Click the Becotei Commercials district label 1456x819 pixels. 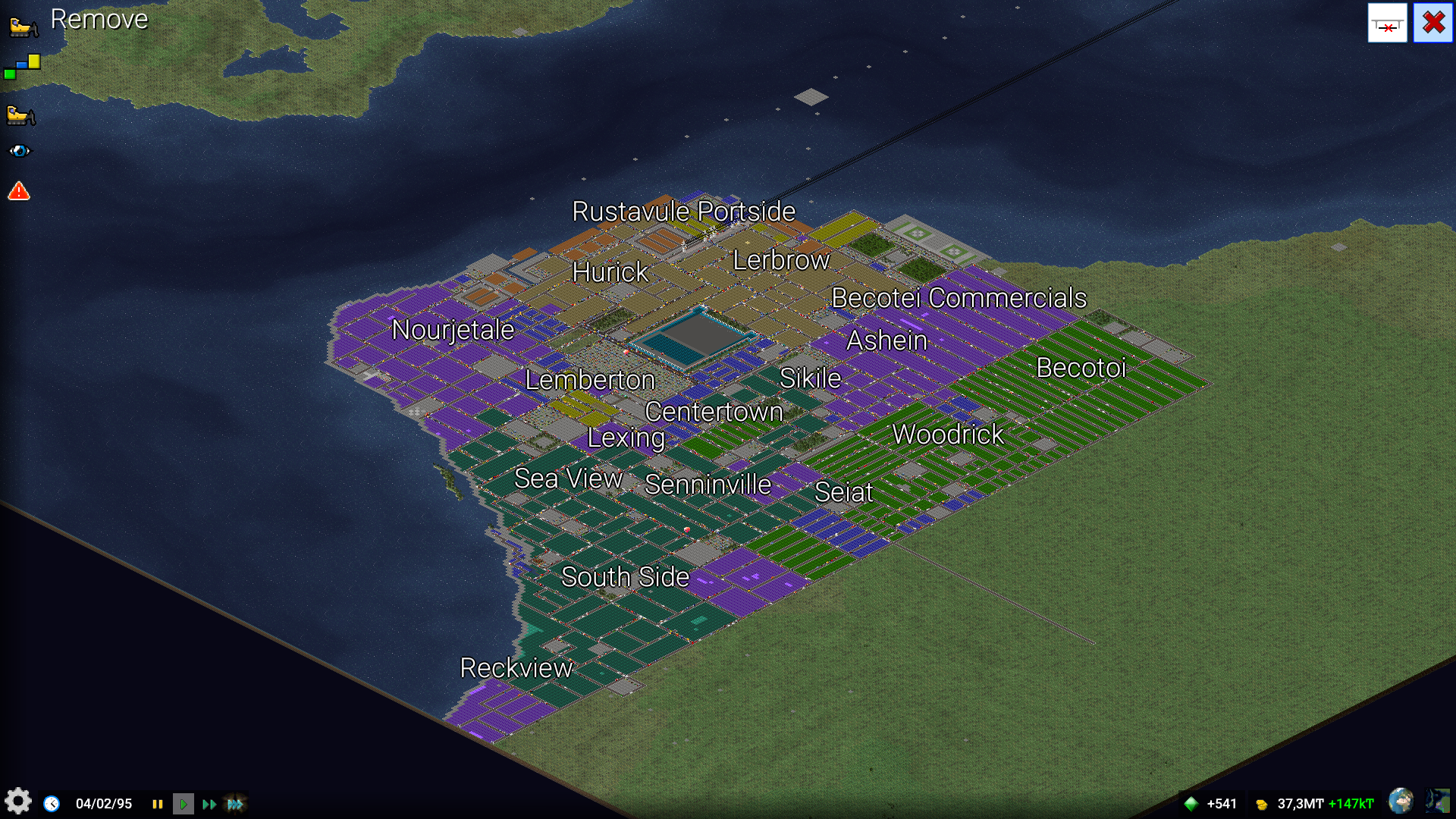pyautogui.click(x=959, y=297)
